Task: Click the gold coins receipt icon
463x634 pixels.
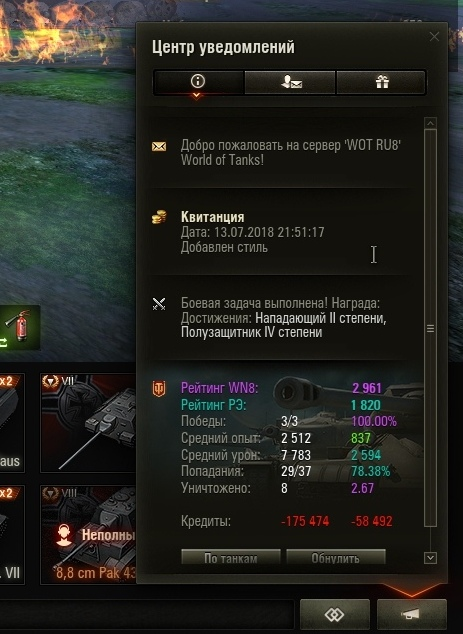Action: [x=159, y=217]
